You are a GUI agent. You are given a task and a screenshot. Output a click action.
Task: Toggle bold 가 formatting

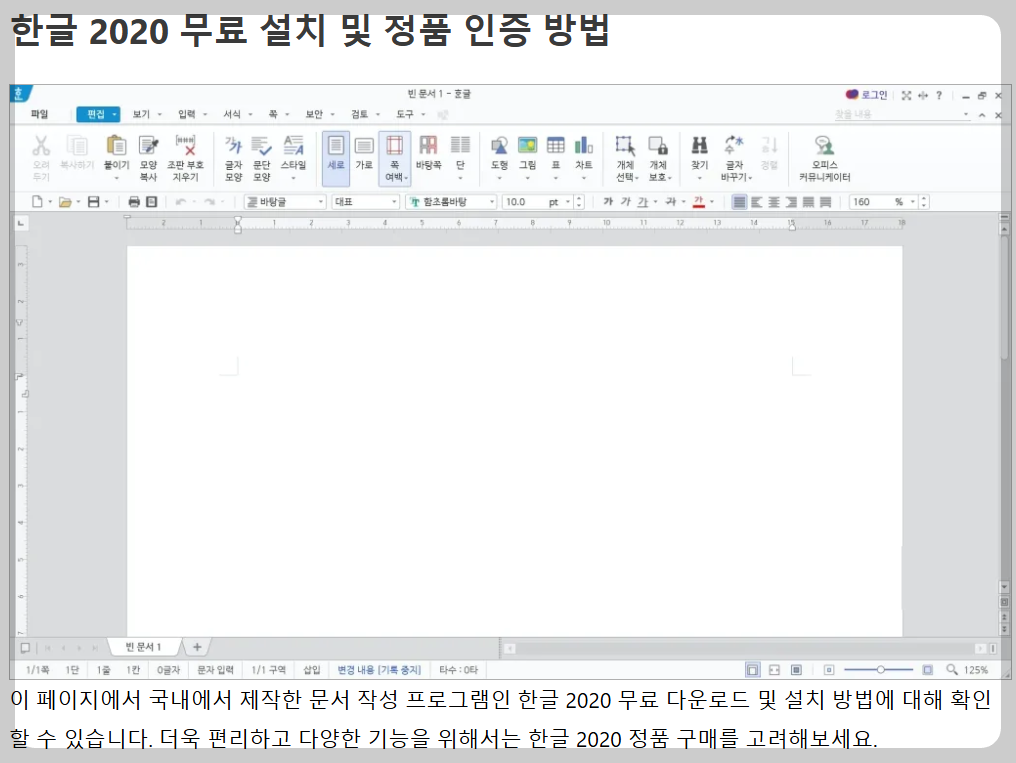[608, 202]
